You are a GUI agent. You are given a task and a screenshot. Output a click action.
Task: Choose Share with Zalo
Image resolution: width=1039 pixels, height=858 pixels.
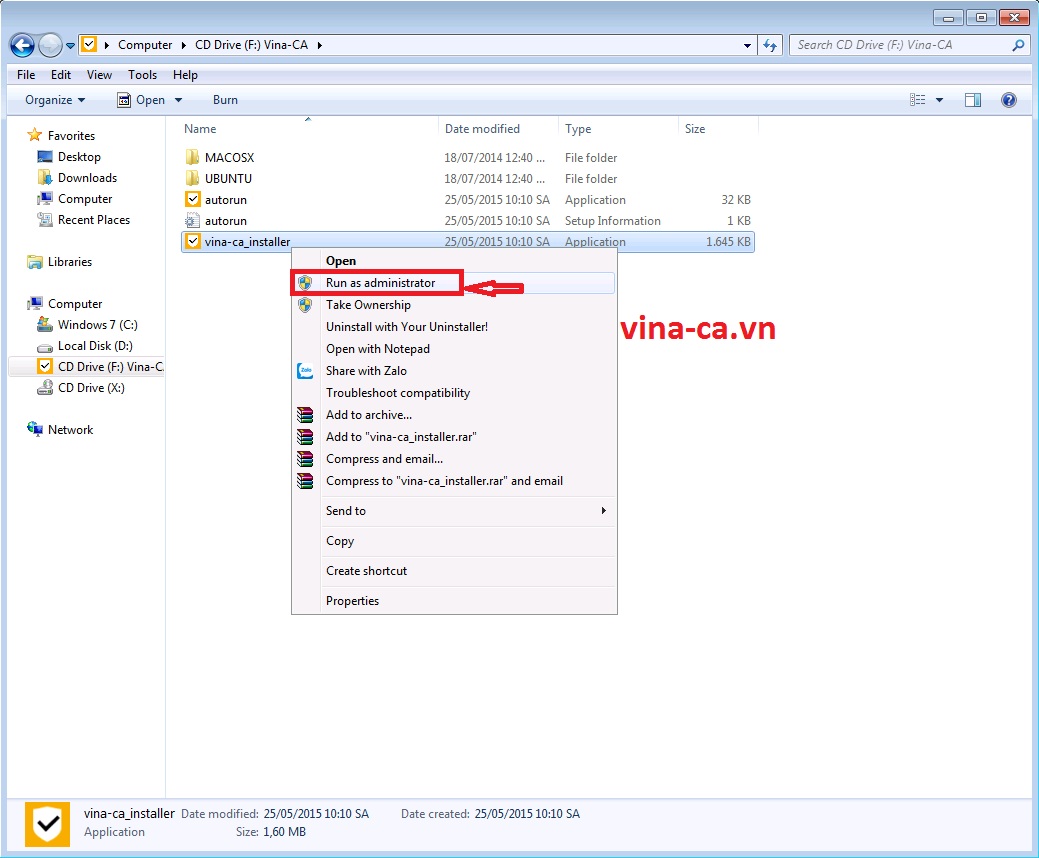coord(366,371)
